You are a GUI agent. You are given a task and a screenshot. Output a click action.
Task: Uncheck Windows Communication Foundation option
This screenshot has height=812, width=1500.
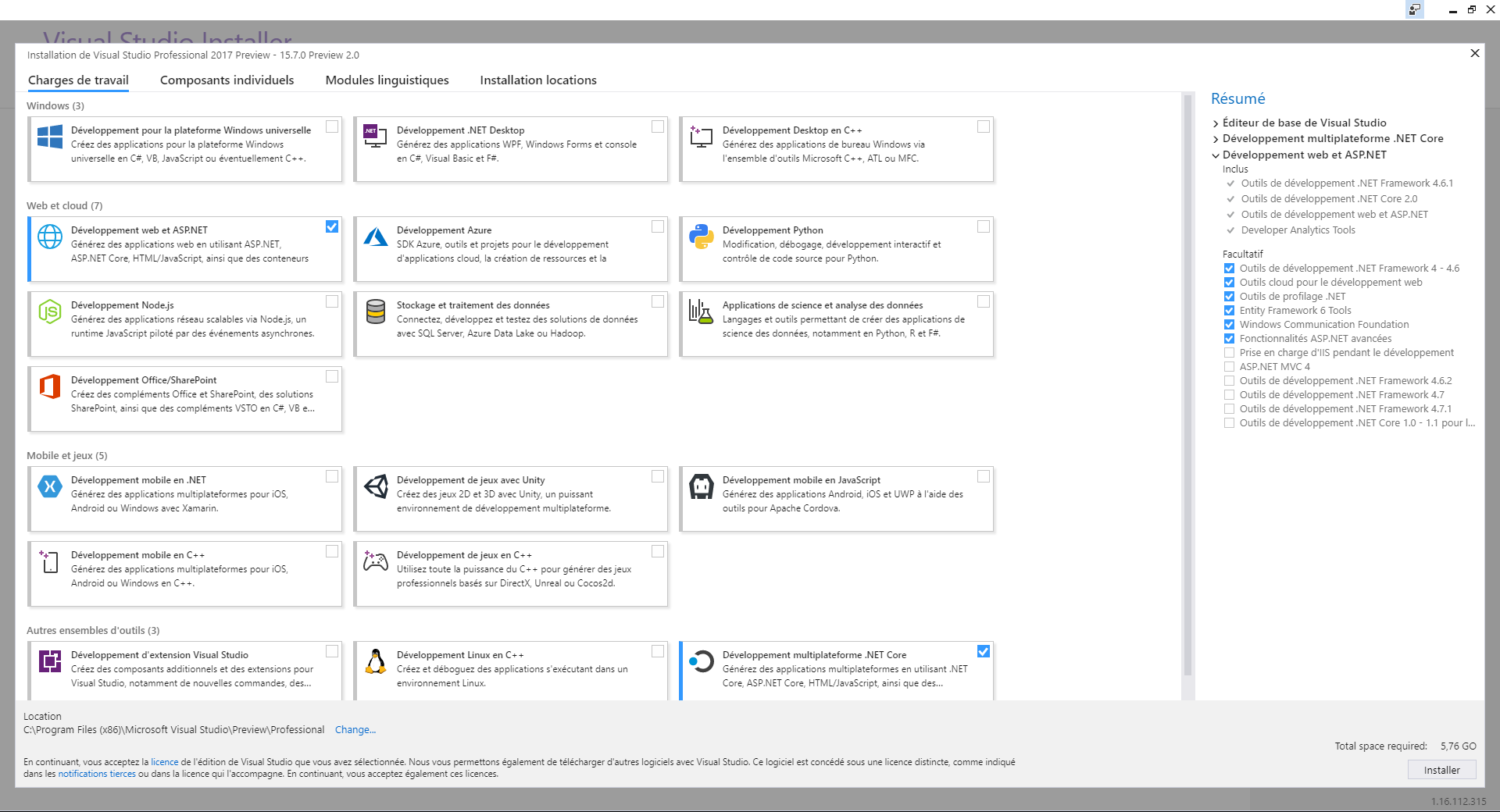[1229, 325]
